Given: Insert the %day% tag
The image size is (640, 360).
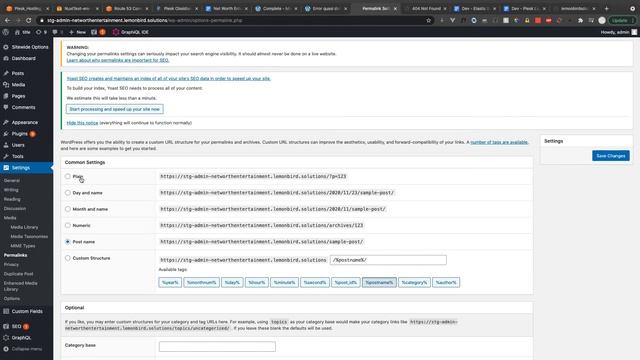Looking at the screenshot, I should [x=232, y=282].
